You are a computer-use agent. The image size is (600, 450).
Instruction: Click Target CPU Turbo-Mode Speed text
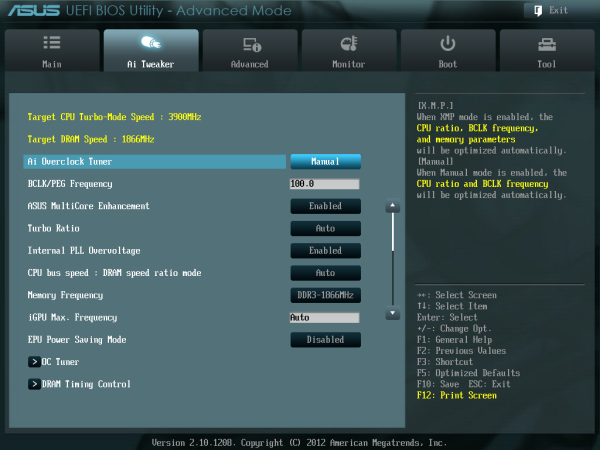tap(114, 117)
